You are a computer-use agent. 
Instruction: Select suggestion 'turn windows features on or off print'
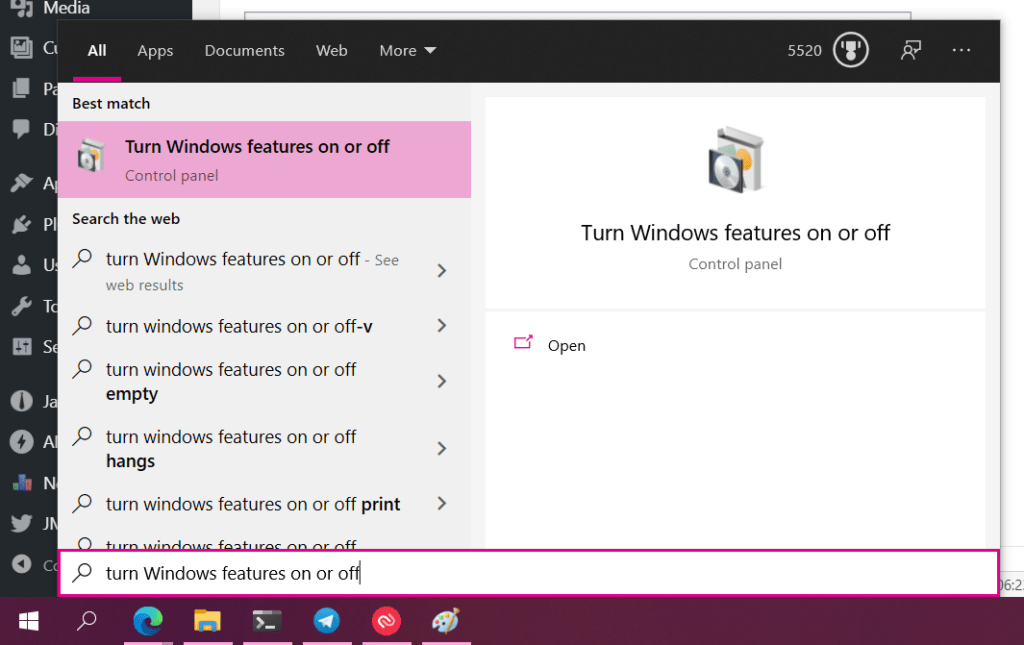coord(253,504)
